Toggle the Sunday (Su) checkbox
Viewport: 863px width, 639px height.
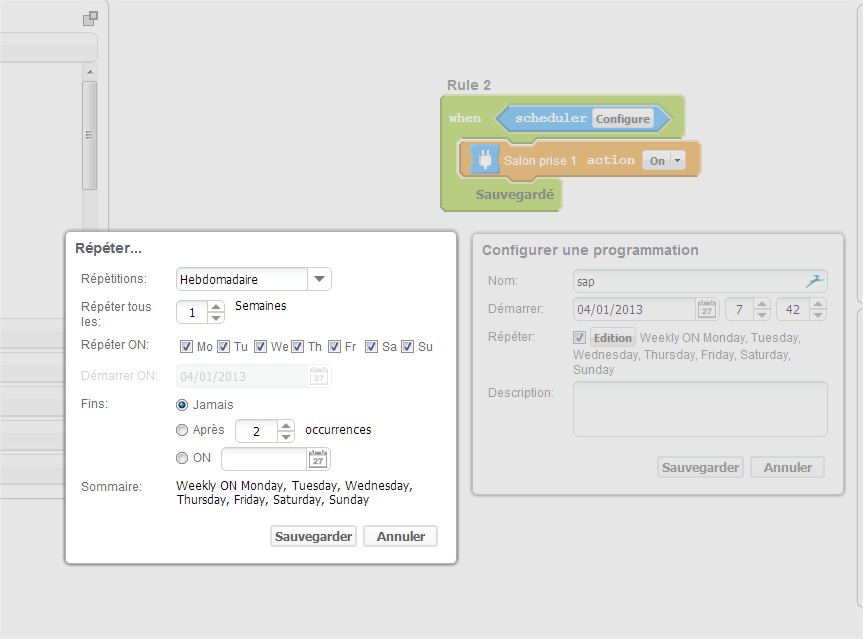click(x=408, y=347)
